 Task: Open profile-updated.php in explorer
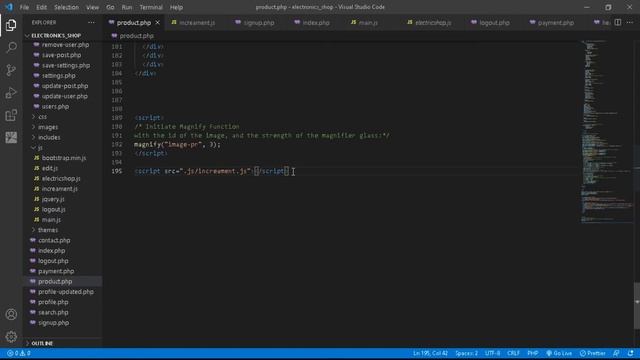click(x=66, y=292)
